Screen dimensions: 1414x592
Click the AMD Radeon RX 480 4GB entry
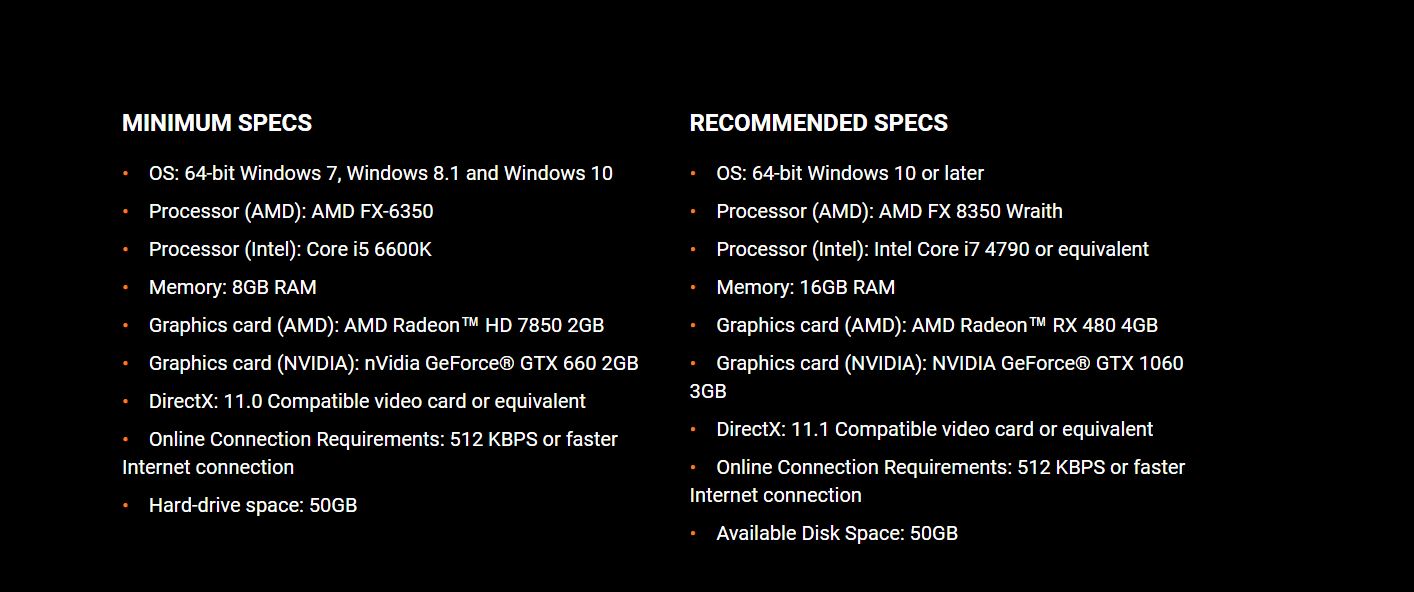pos(937,325)
